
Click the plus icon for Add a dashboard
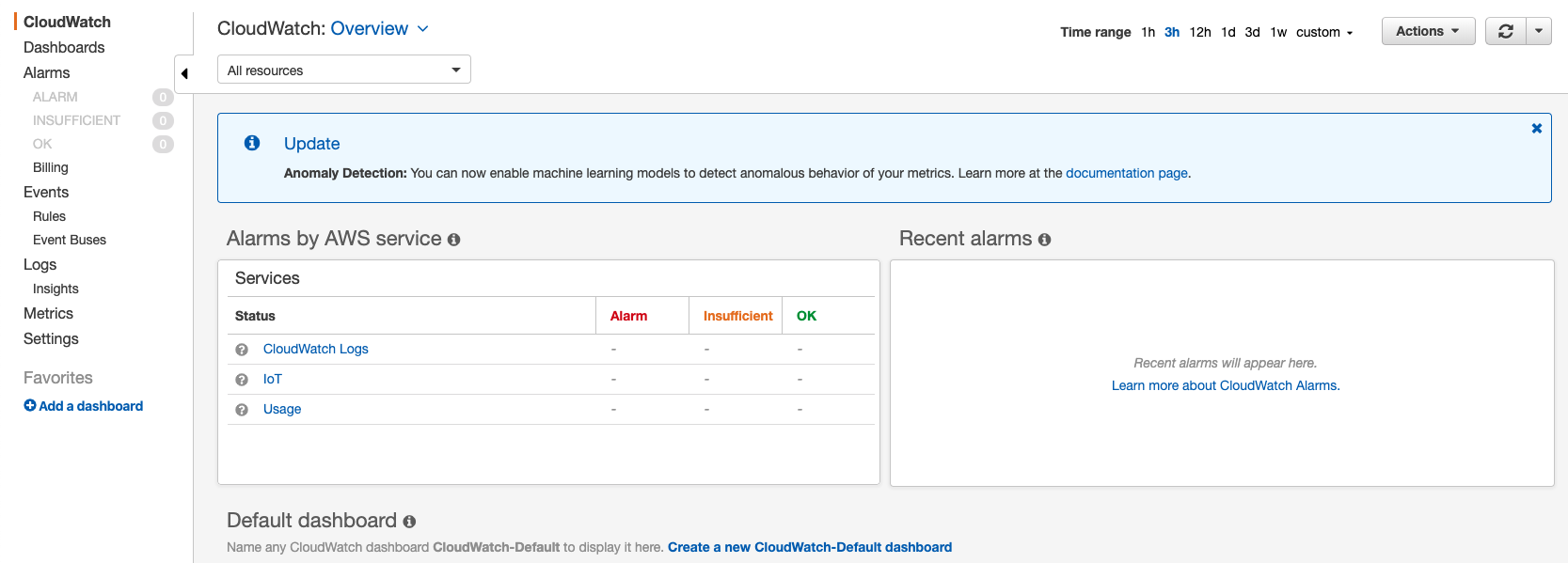coord(30,406)
